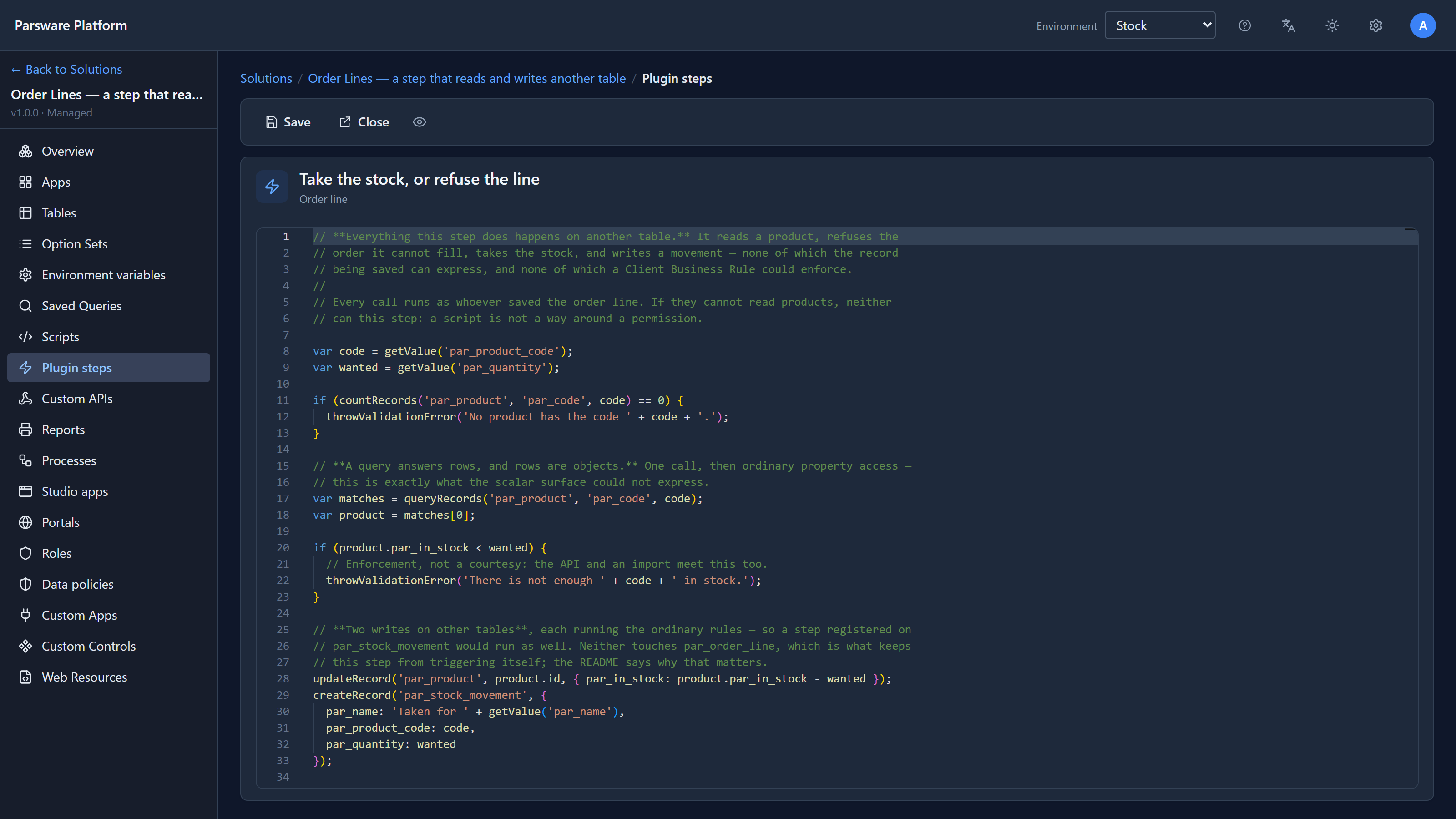Image resolution: width=1456 pixels, height=819 pixels.
Task: Click the 'v1.0.0 · Managed' version text
Action: (x=51, y=112)
